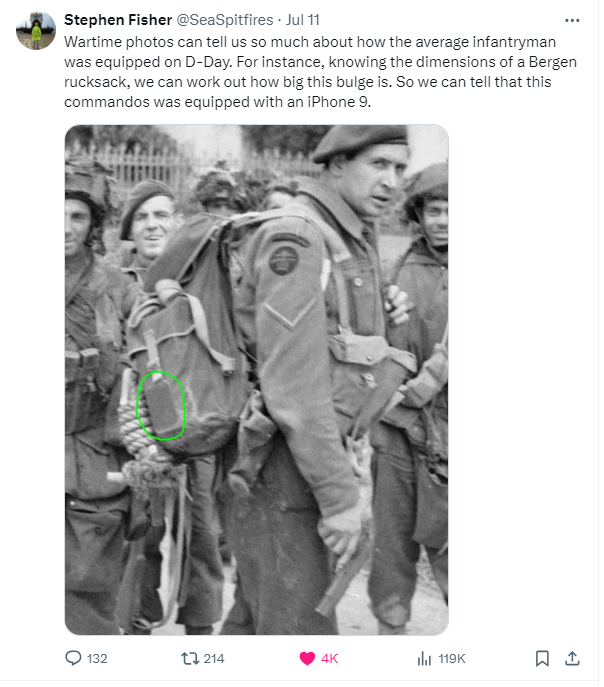Open the wartime commando photo
Screen dimensions: 604x687
pos(257,379)
